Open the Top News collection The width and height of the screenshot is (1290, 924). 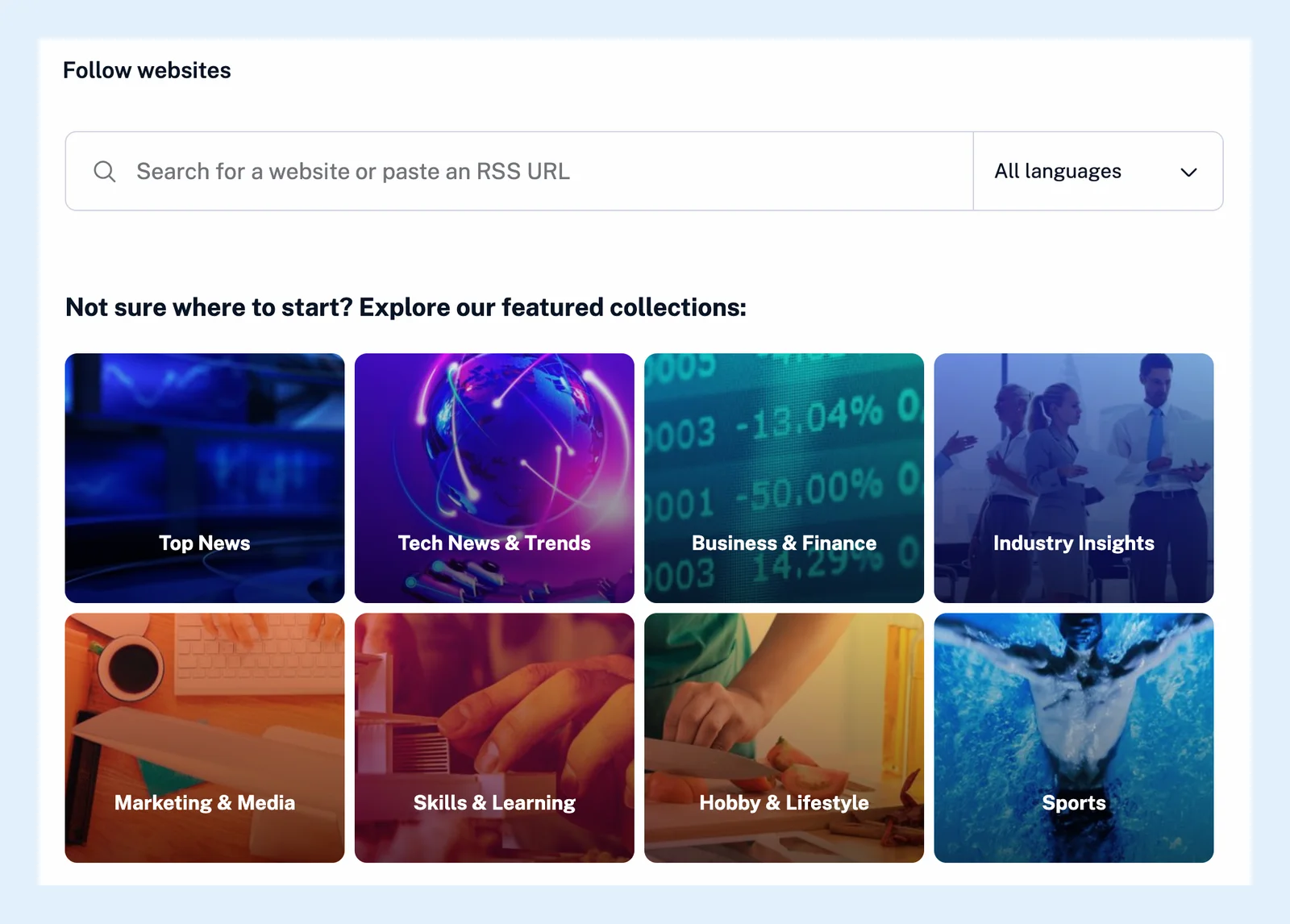[x=205, y=478]
